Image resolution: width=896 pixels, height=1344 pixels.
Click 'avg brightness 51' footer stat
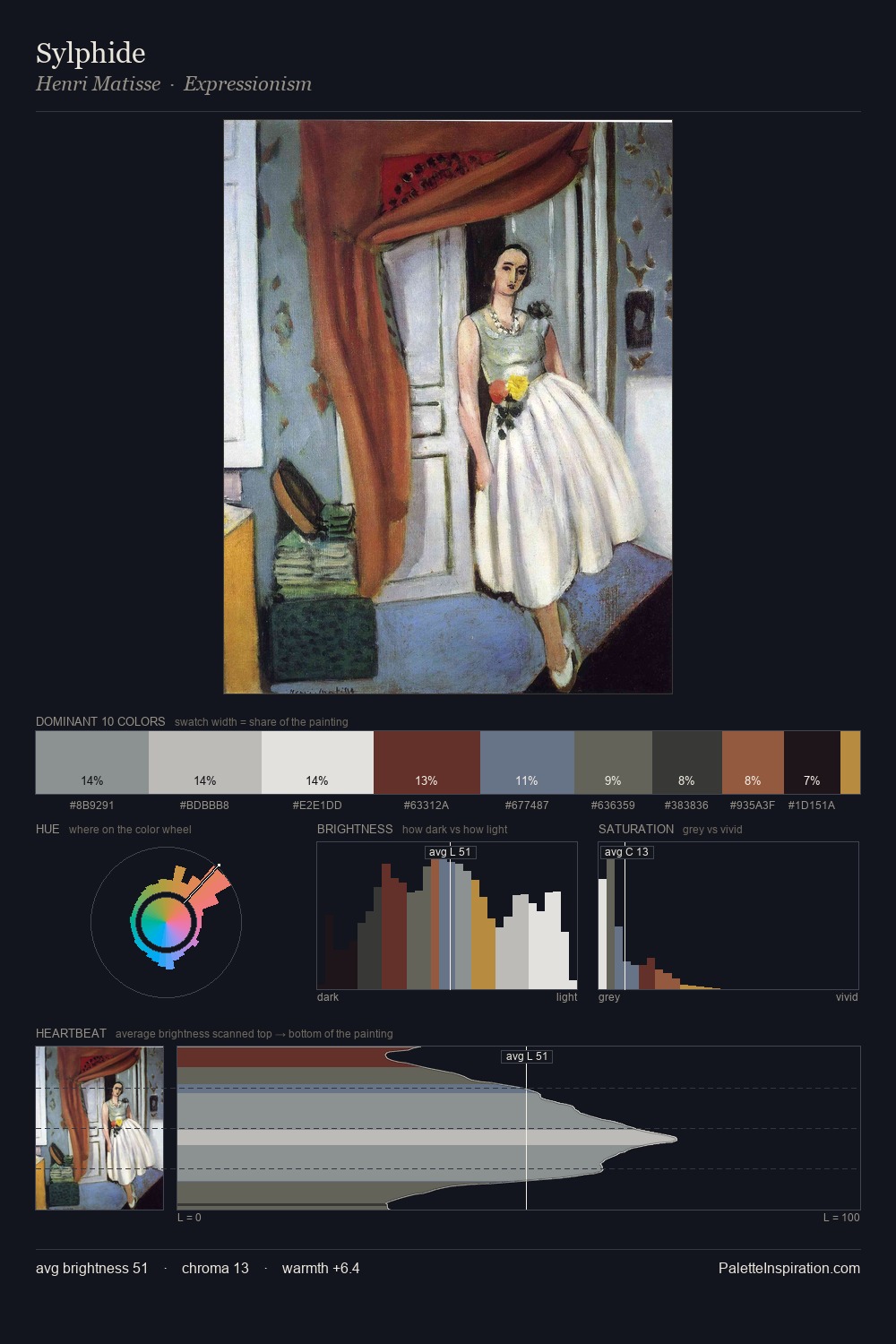tap(92, 1268)
